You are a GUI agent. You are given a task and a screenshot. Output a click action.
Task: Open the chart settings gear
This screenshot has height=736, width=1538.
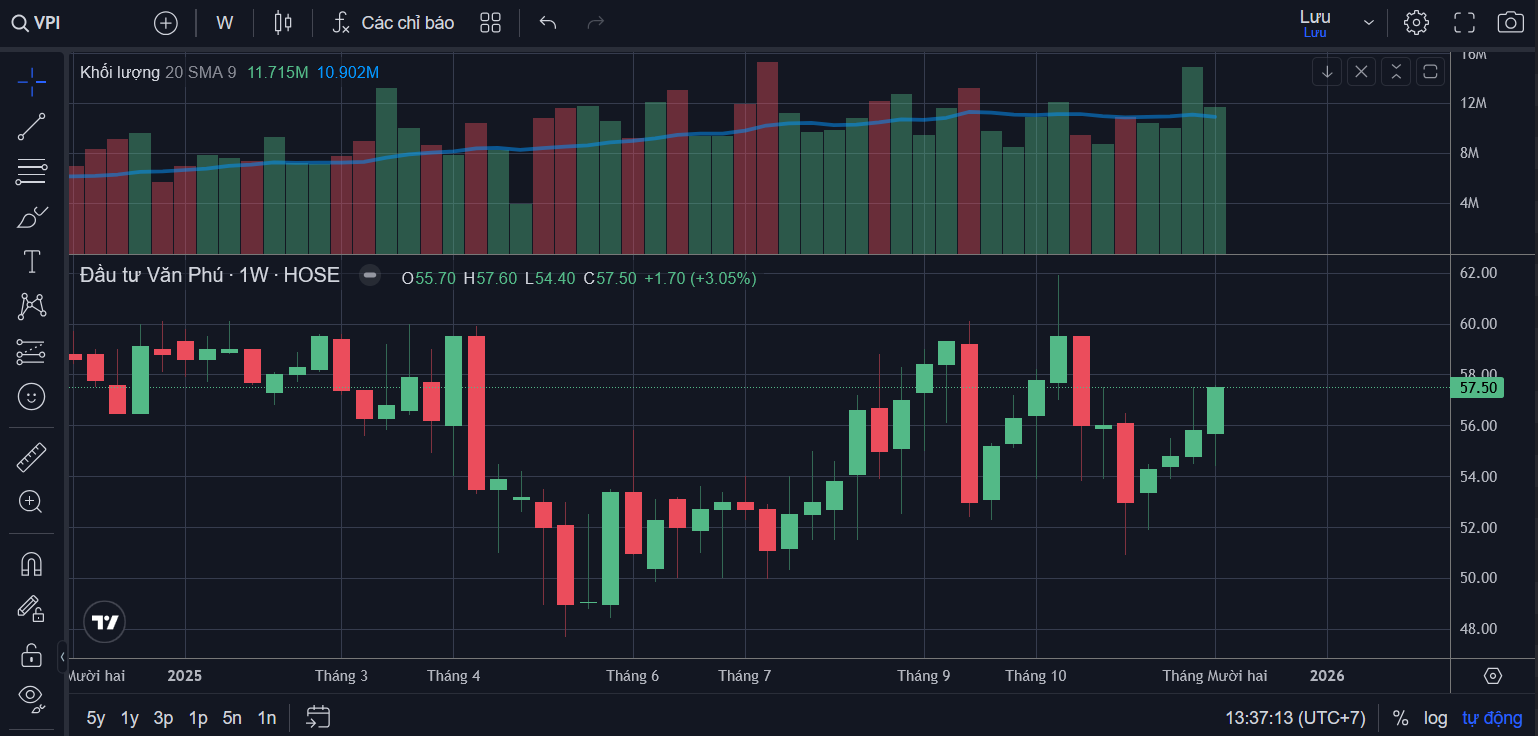(1416, 22)
